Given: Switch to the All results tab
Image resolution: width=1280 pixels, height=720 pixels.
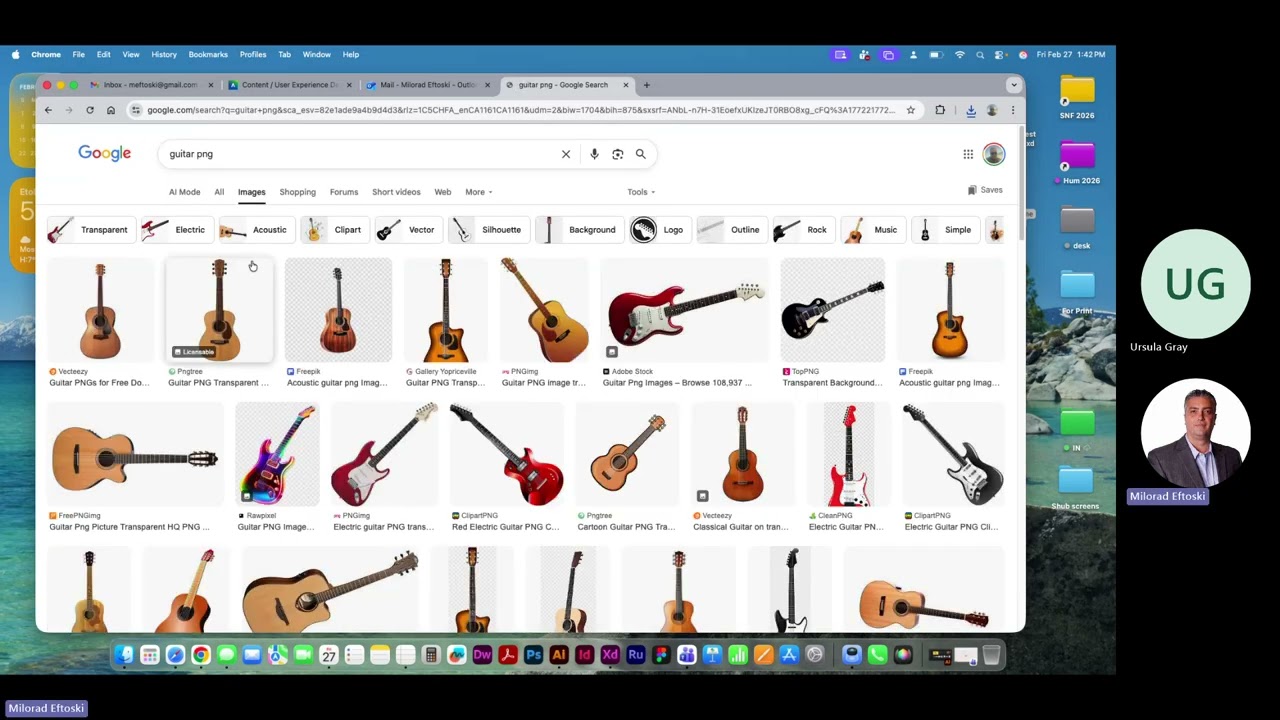Looking at the screenshot, I should [219, 192].
